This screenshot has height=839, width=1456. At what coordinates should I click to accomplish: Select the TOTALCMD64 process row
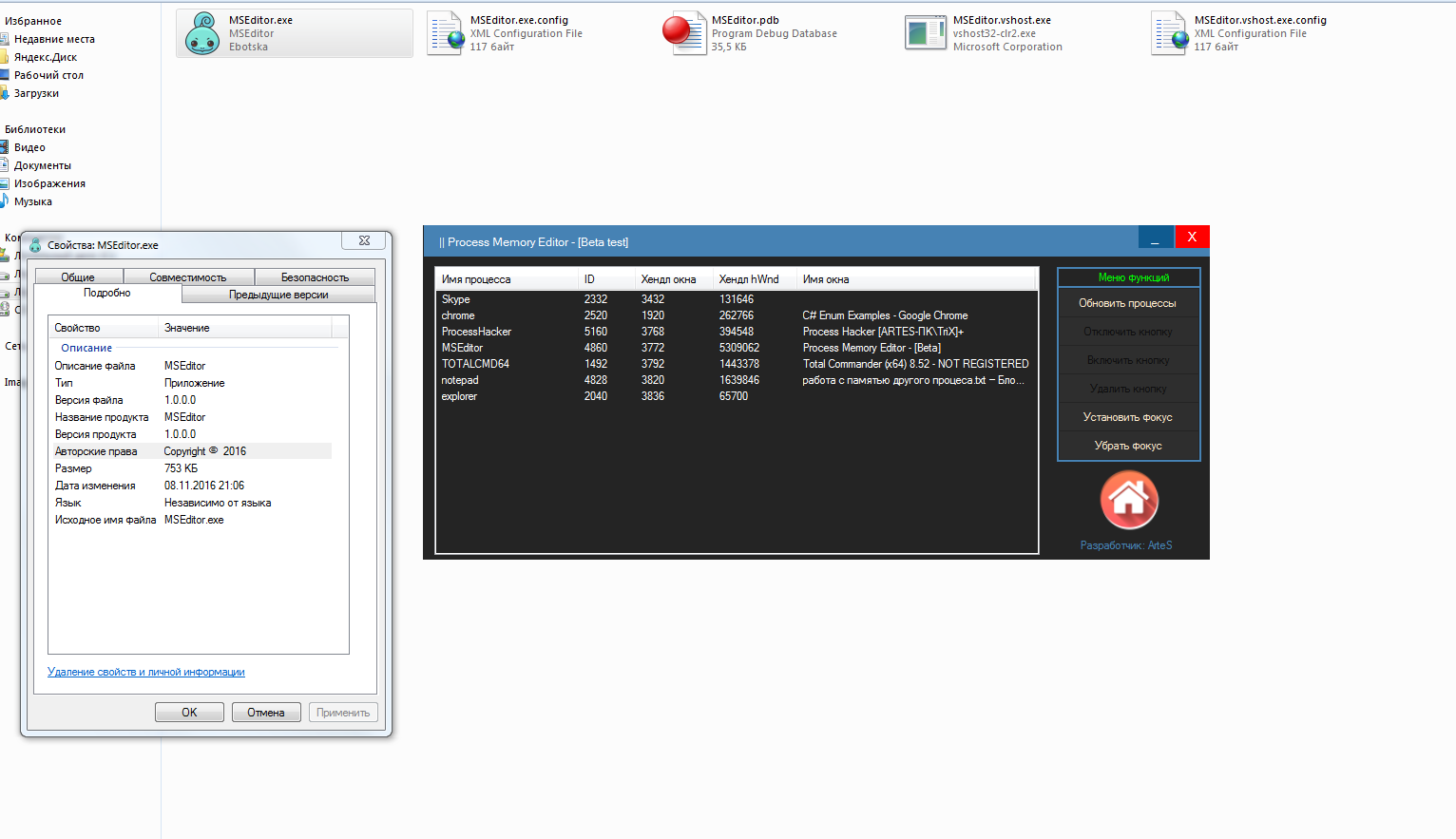(x=736, y=364)
